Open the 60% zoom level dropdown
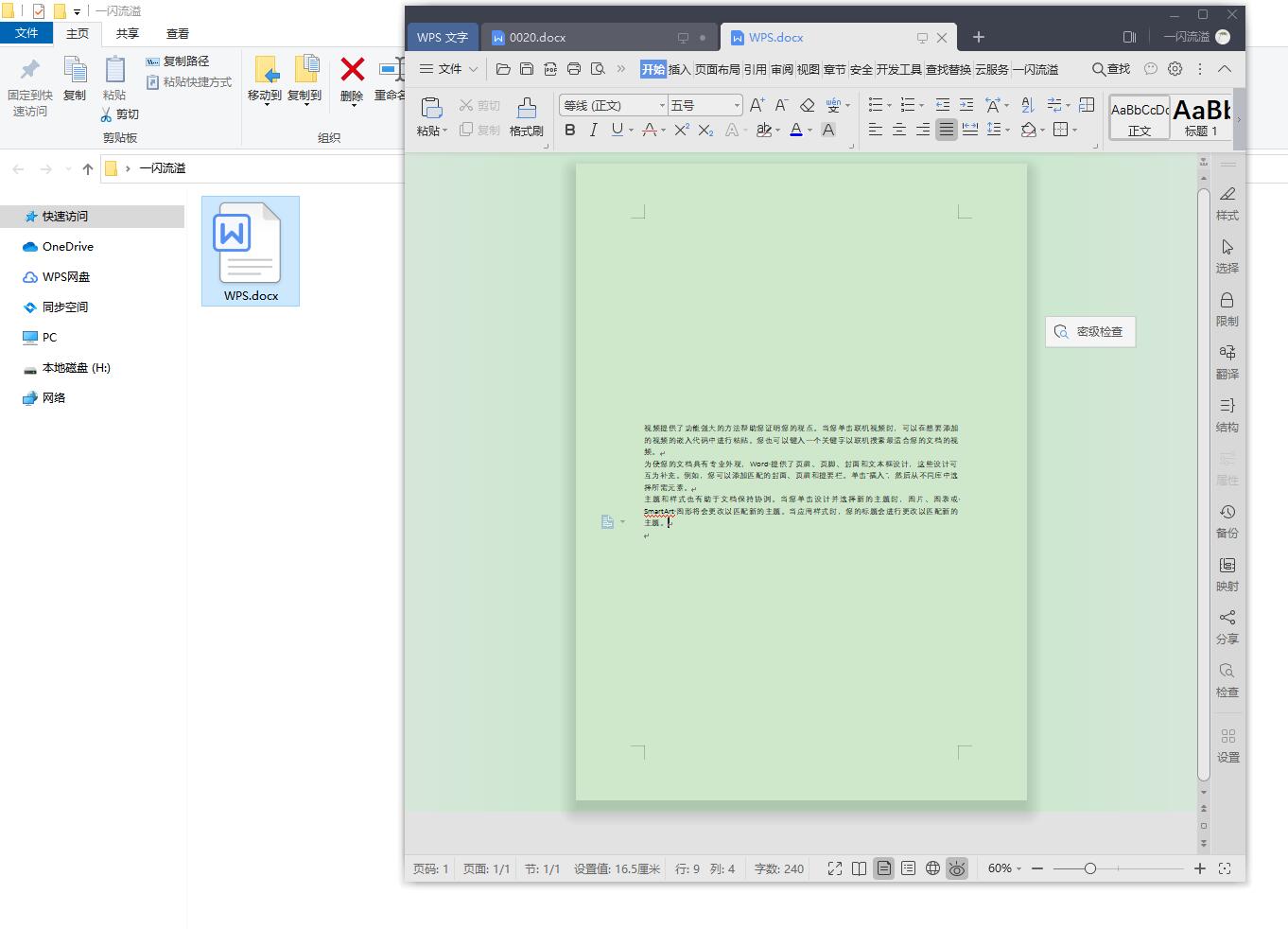 [x=1002, y=868]
